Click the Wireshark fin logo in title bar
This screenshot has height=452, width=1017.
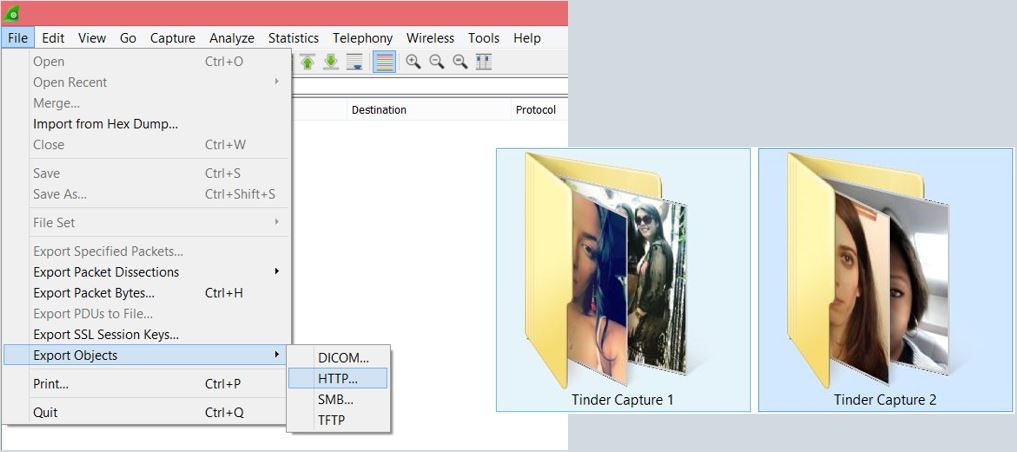tap(11, 13)
